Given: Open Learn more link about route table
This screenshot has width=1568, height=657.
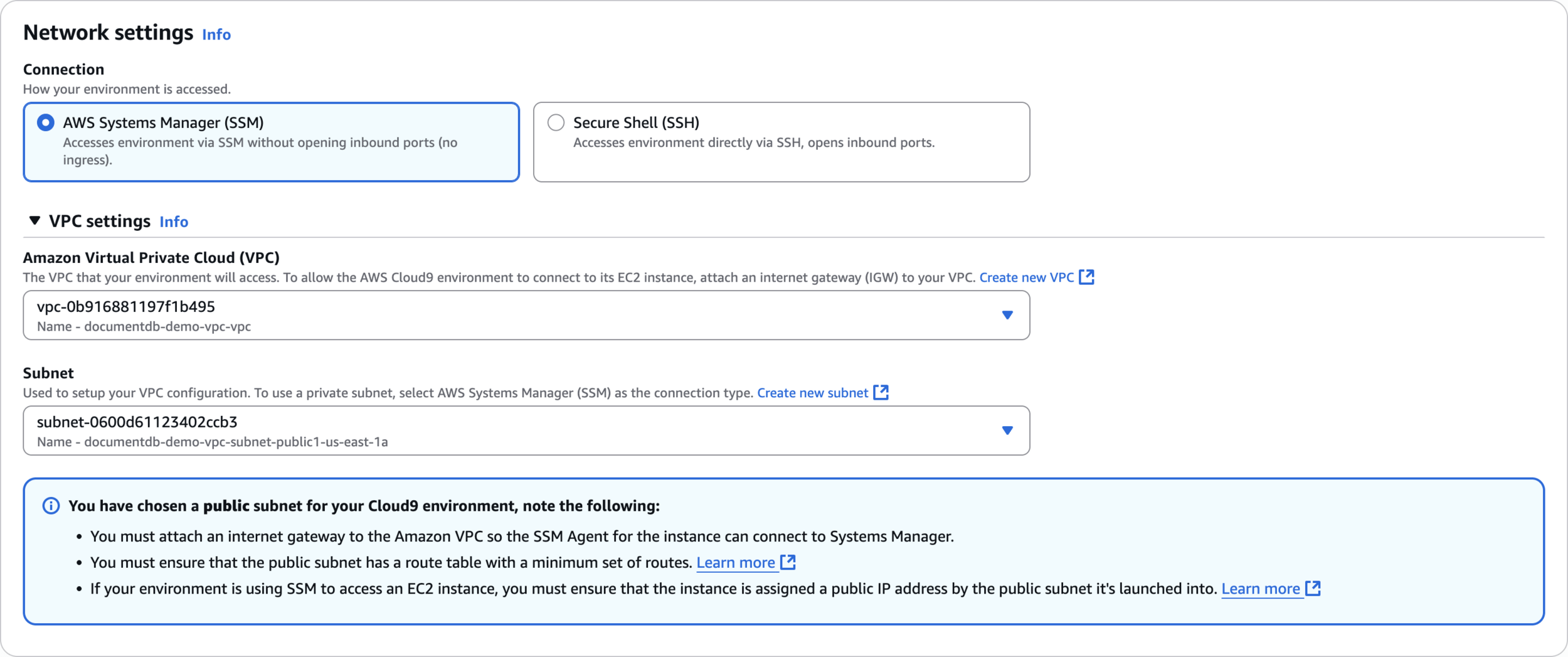Looking at the screenshot, I should coord(736,562).
